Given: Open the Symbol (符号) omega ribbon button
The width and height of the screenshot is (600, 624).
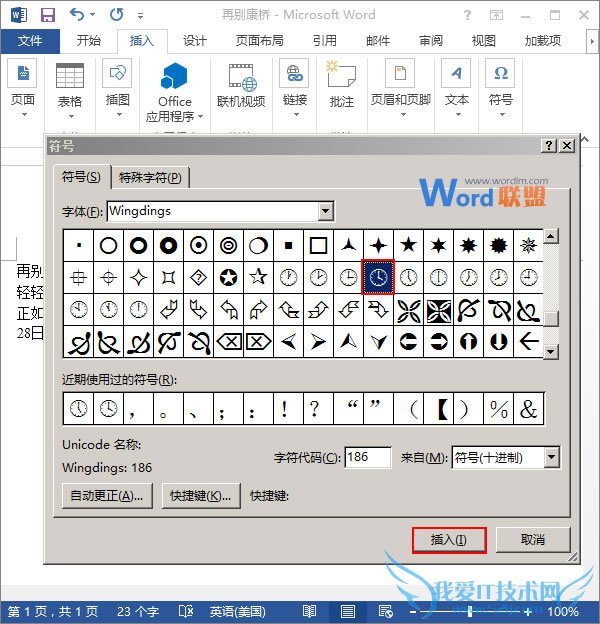Looking at the screenshot, I should (x=501, y=88).
